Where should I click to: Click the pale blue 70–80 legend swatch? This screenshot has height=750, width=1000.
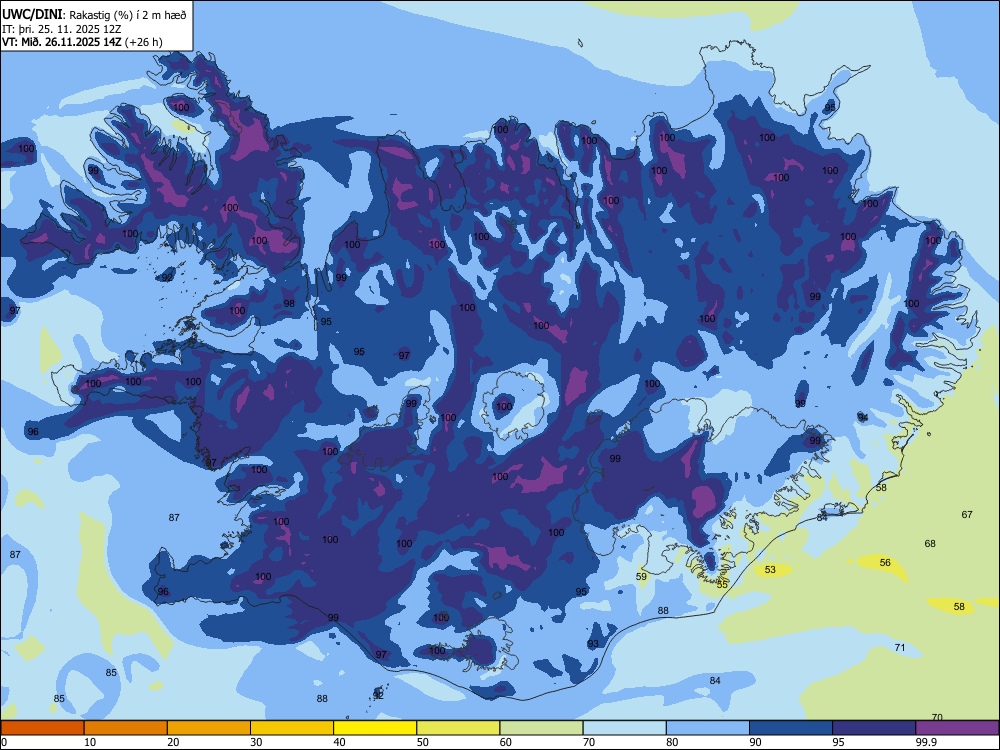[625, 728]
